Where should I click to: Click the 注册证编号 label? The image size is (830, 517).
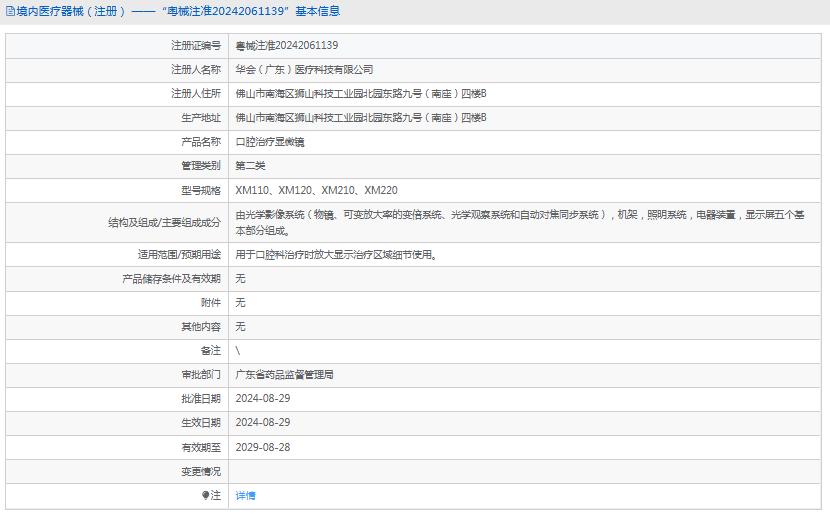[196, 46]
